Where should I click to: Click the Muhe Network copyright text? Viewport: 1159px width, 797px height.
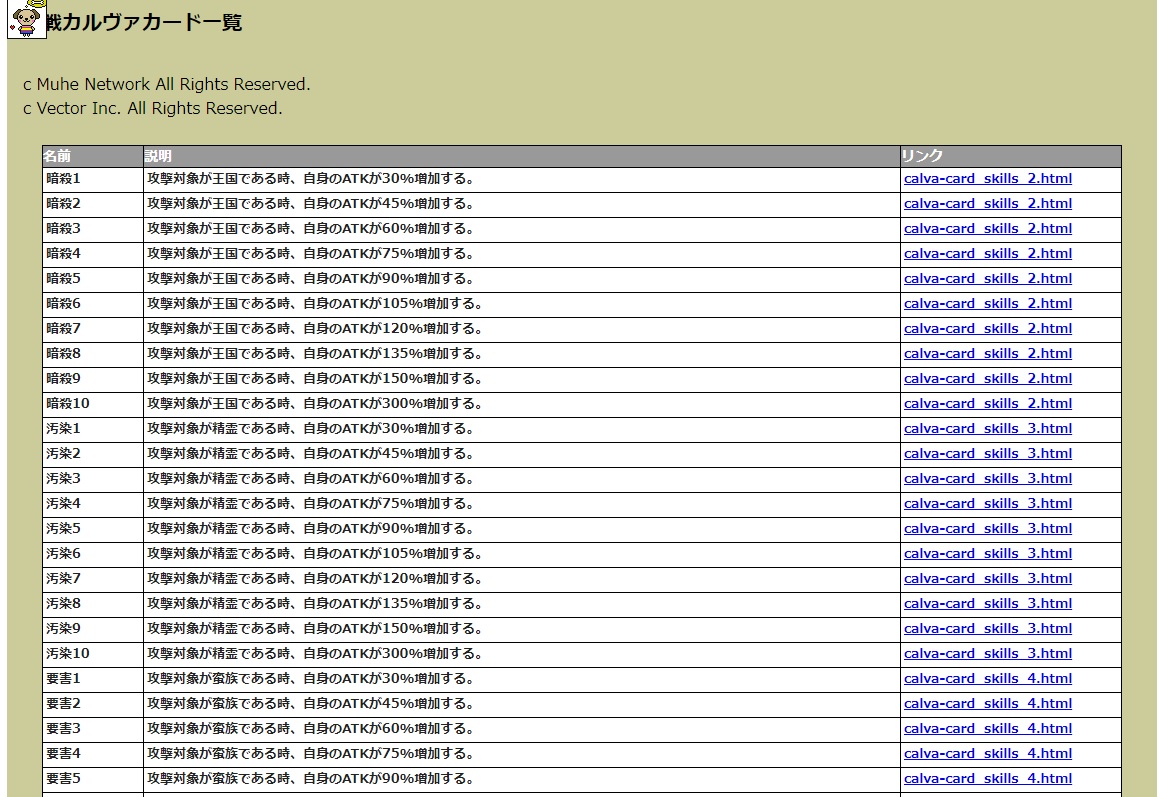[166, 84]
